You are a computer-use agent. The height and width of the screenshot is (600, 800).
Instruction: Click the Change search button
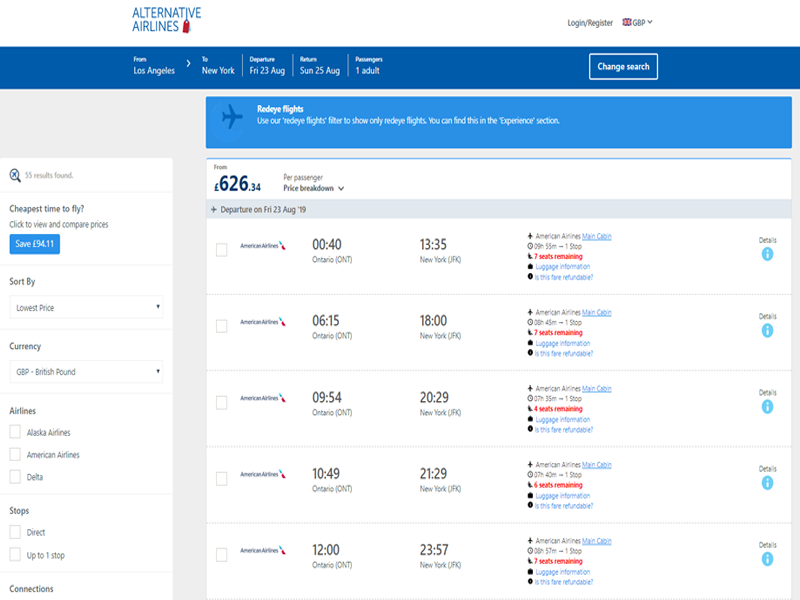click(x=623, y=66)
